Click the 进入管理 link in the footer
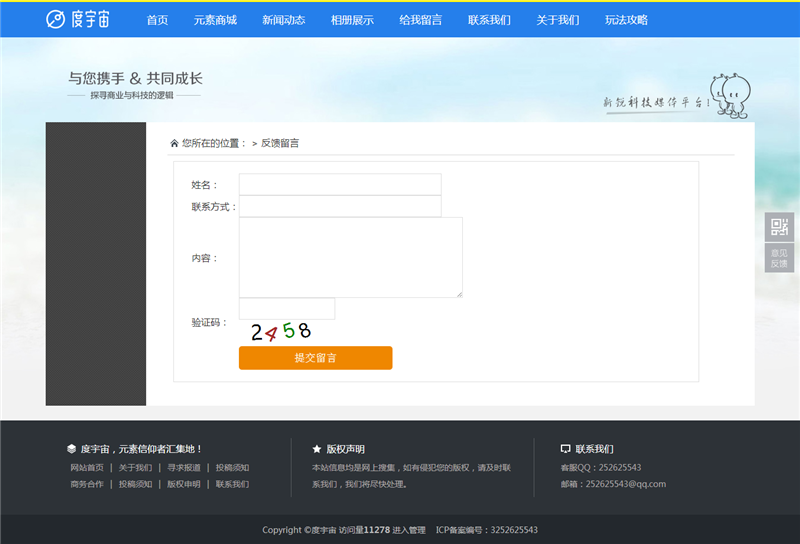This screenshot has height=544, width=800. (x=408, y=530)
